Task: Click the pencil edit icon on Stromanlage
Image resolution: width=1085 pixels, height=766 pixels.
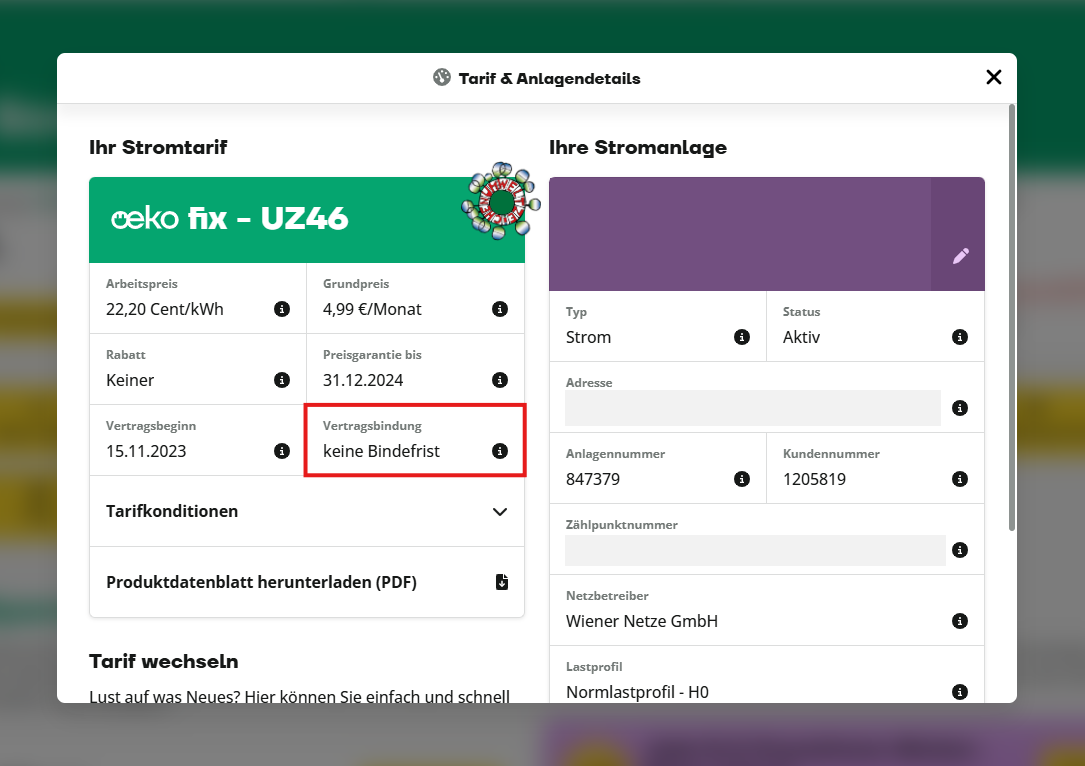Action: coord(960,256)
